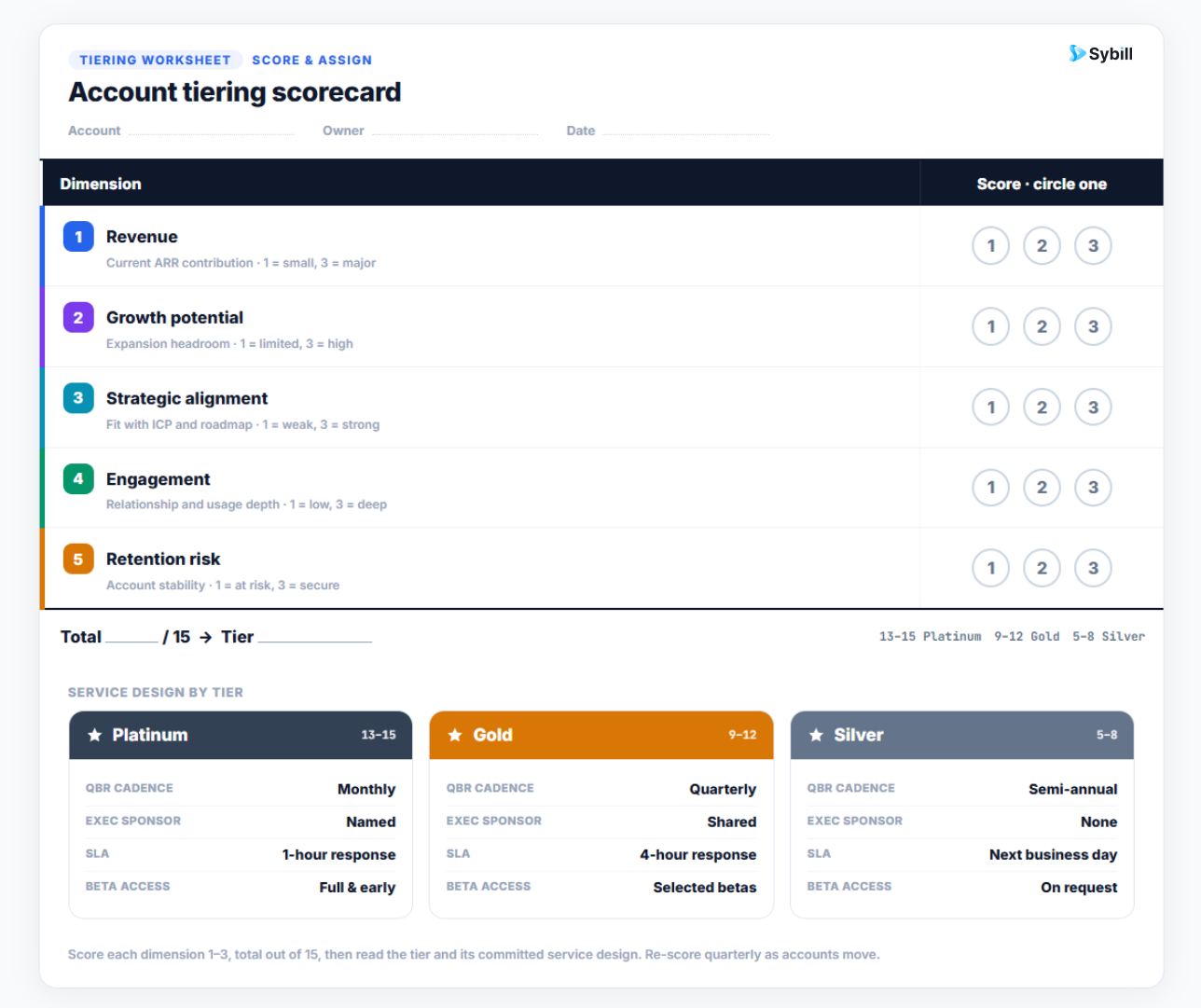Click the Tier blank field
The height and width of the screenshot is (1008, 1201).
(x=314, y=637)
